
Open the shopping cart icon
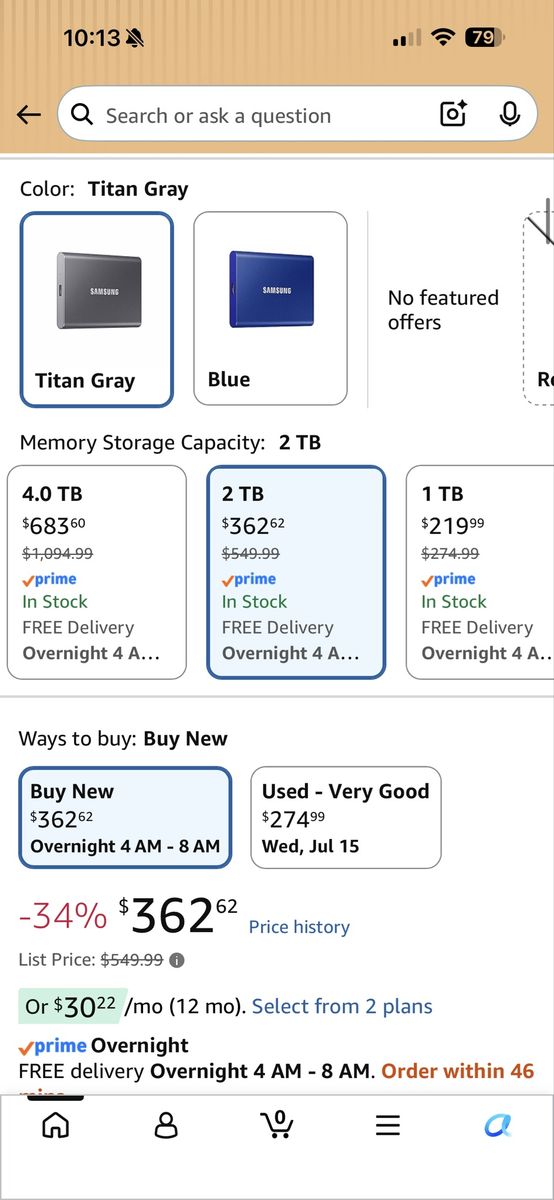(277, 1124)
